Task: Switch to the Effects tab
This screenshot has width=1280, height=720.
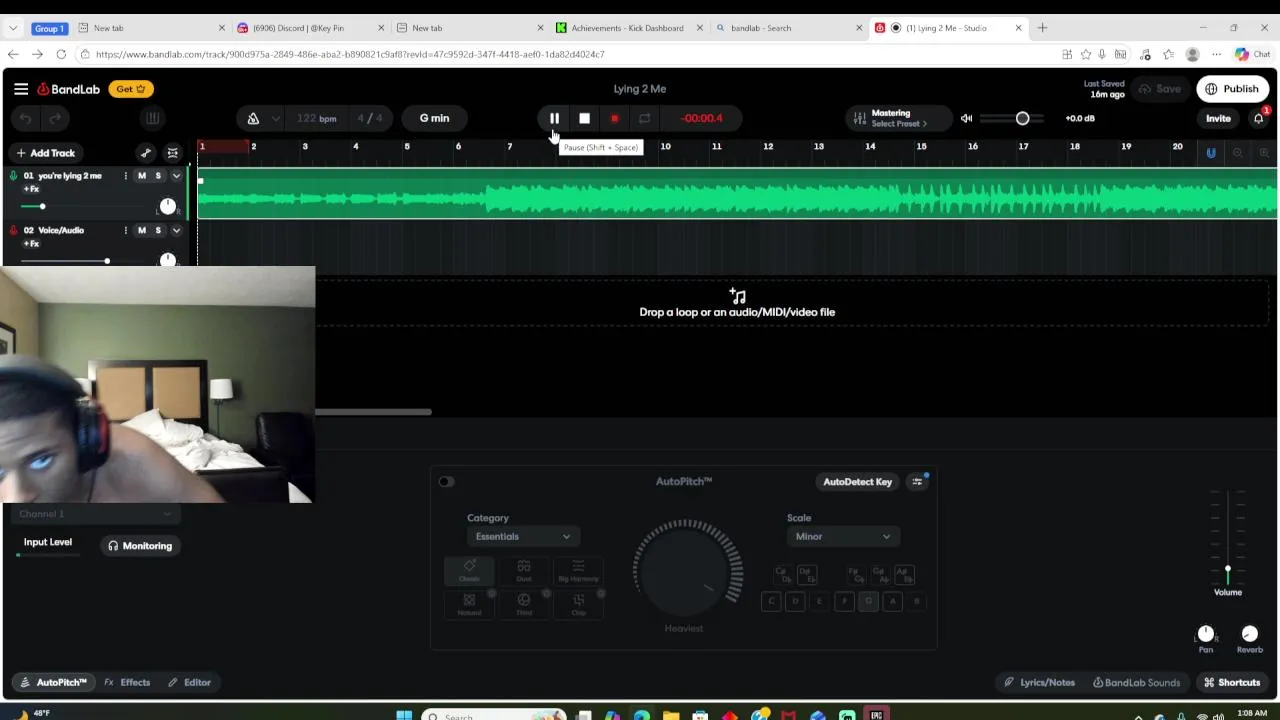Action: click(127, 683)
